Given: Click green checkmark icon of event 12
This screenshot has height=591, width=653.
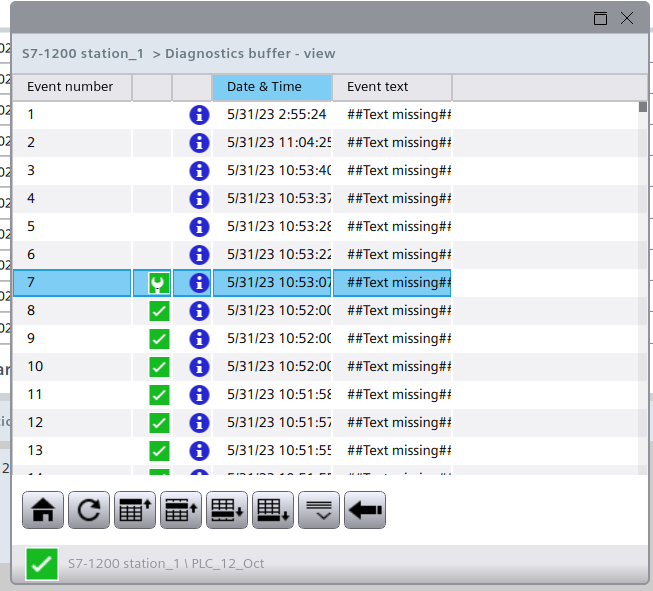Looking at the screenshot, I should (x=159, y=423).
